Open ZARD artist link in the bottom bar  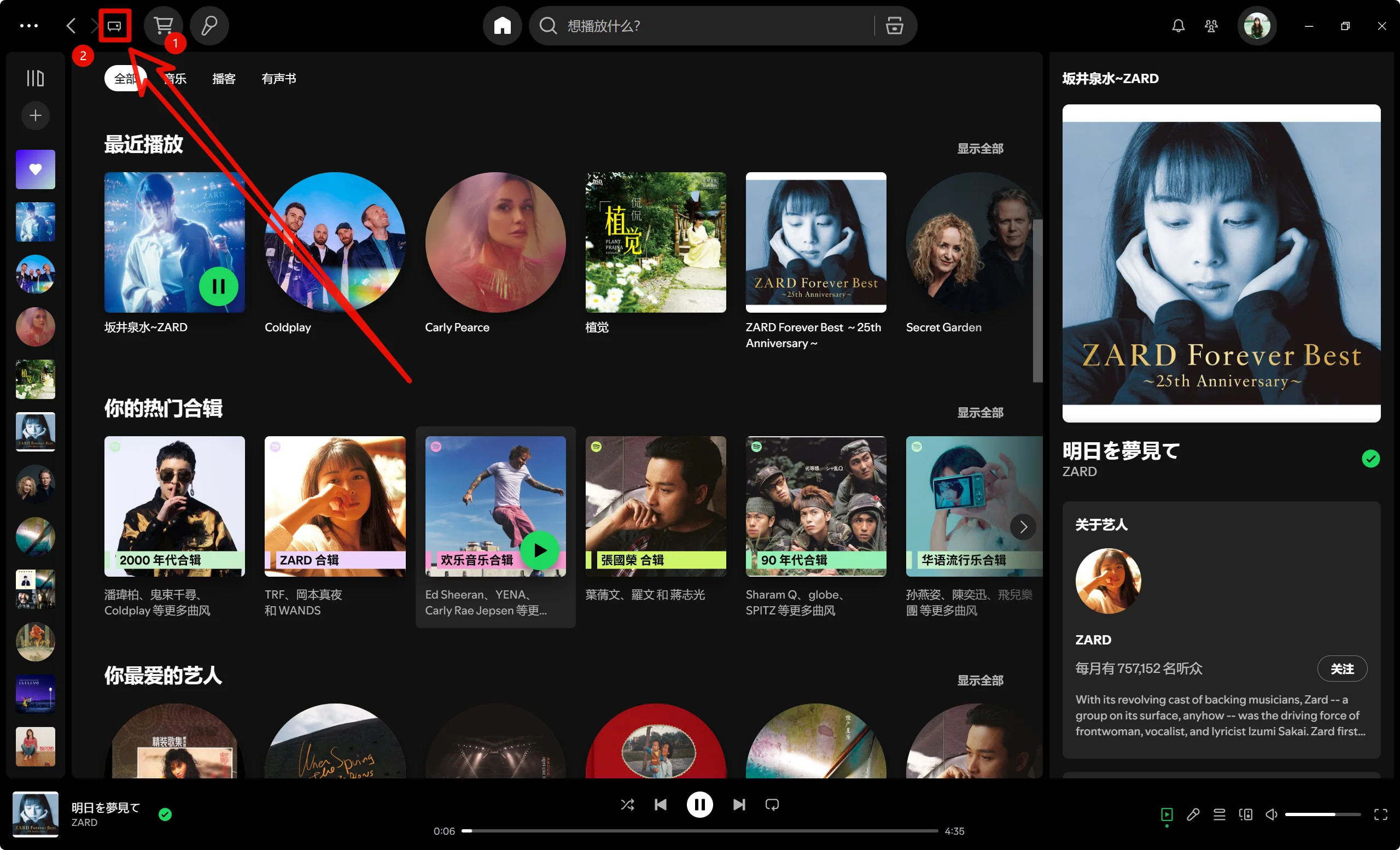pos(84,822)
